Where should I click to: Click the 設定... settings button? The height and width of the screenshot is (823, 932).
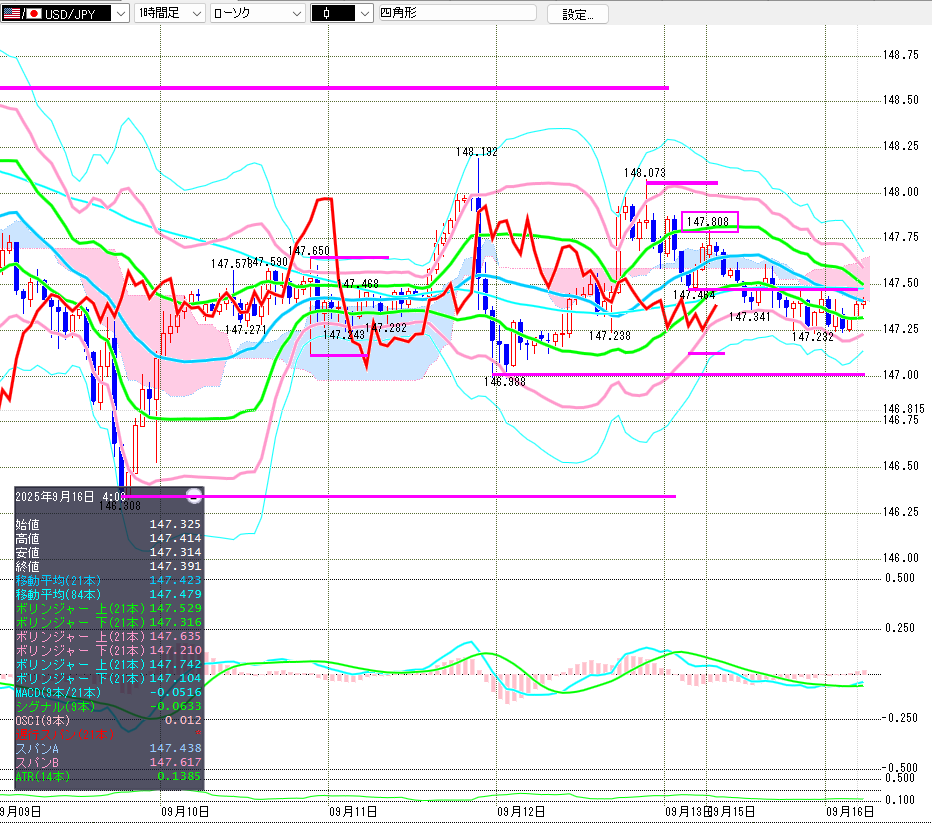[577, 14]
